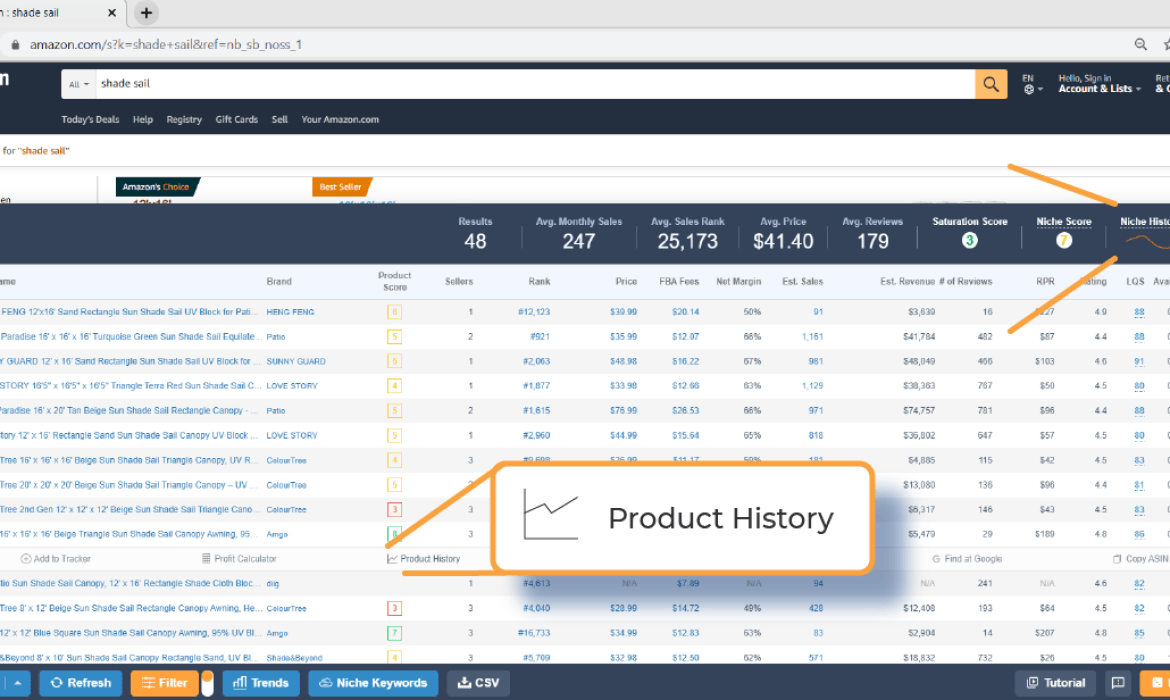This screenshot has width=1170, height=700.
Task: Click the $48,049 estimated revenue value
Action: click(919, 361)
